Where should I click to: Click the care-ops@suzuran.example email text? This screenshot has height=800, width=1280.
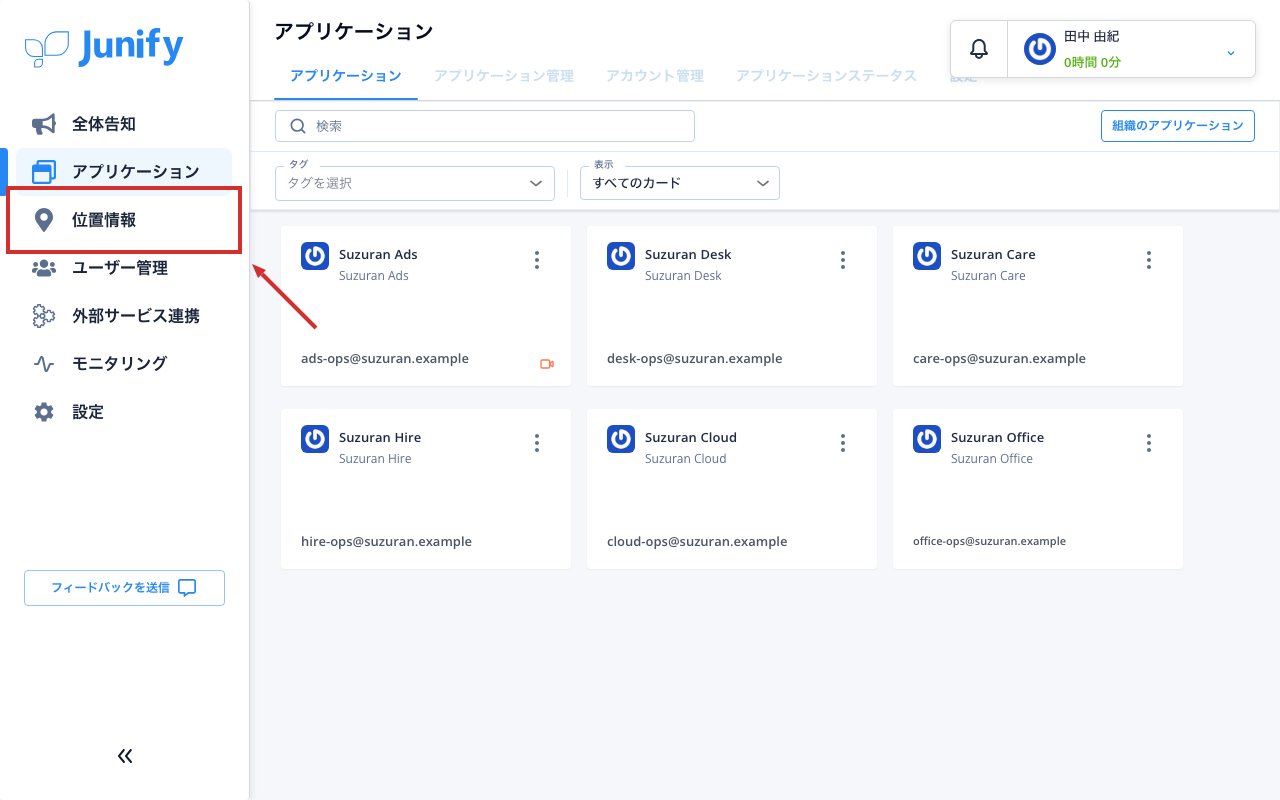coord(999,359)
